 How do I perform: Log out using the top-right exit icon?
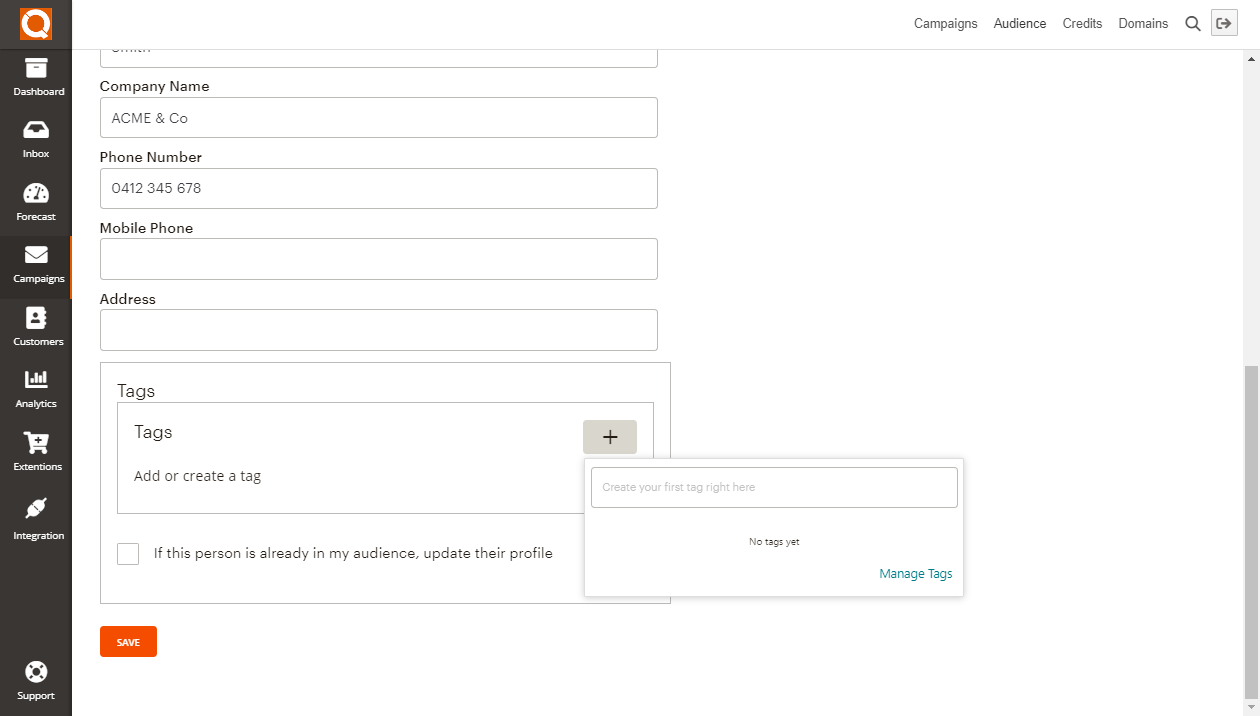click(1224, 22)
